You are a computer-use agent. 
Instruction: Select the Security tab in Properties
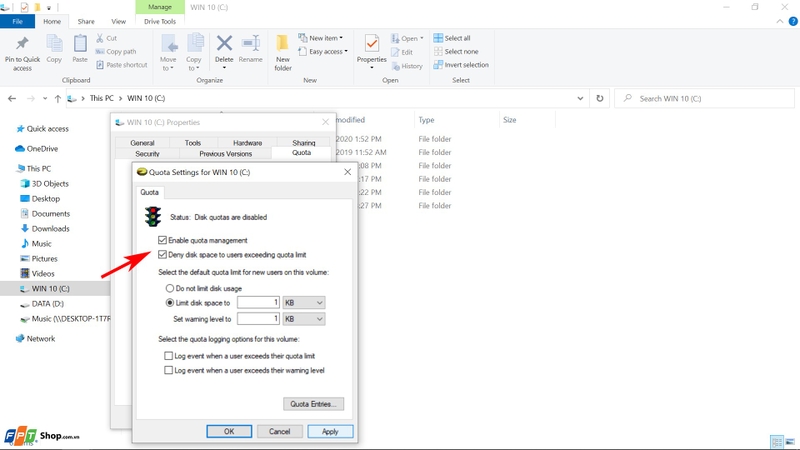point(147,154)
